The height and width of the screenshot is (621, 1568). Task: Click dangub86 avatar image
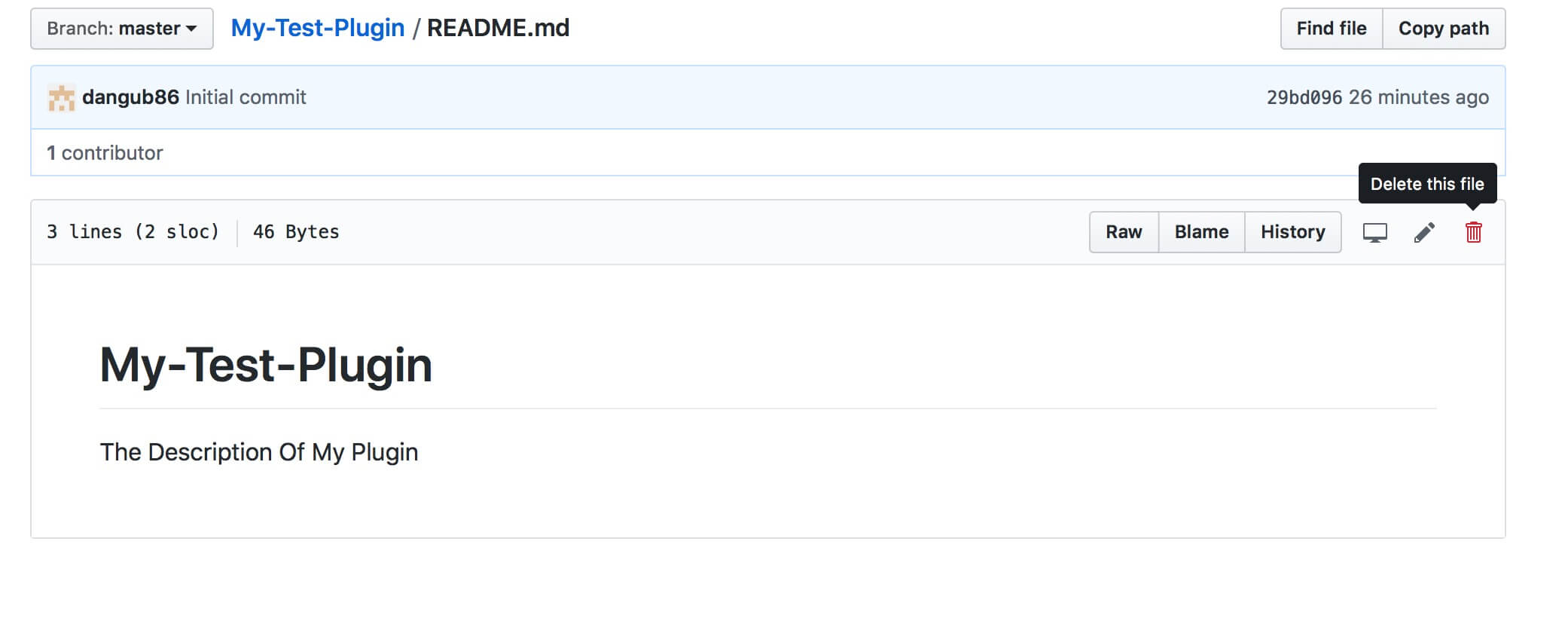pyautogui.click(x=61, y=97)
